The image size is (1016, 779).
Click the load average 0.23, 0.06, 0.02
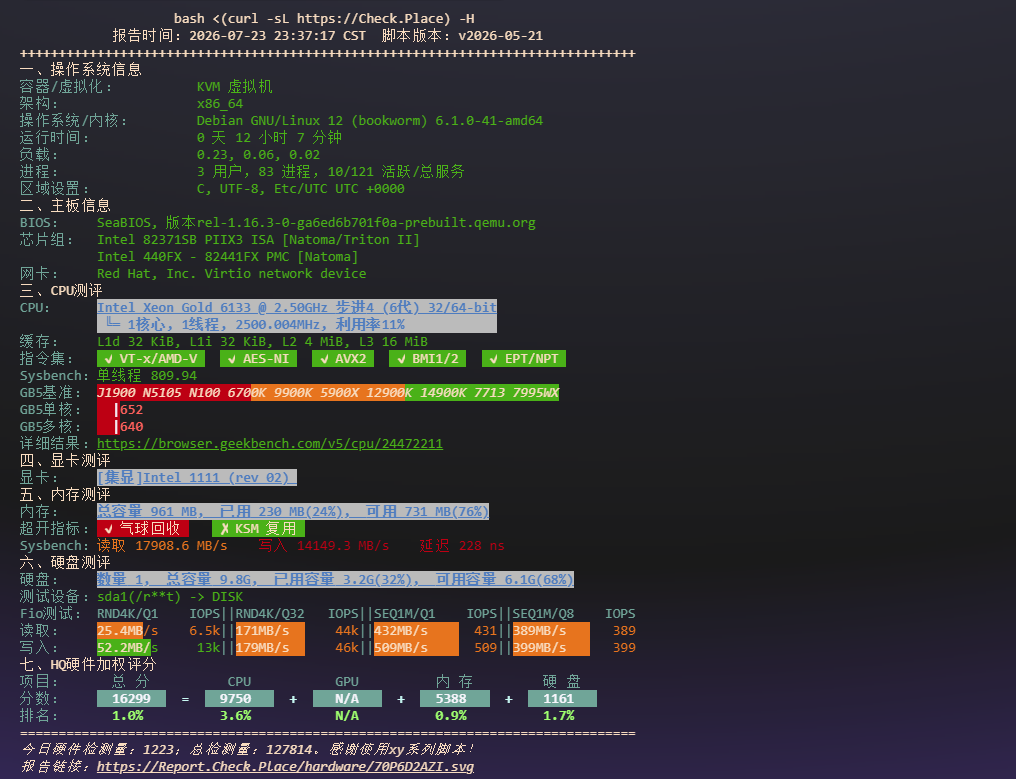click(259, 155)
